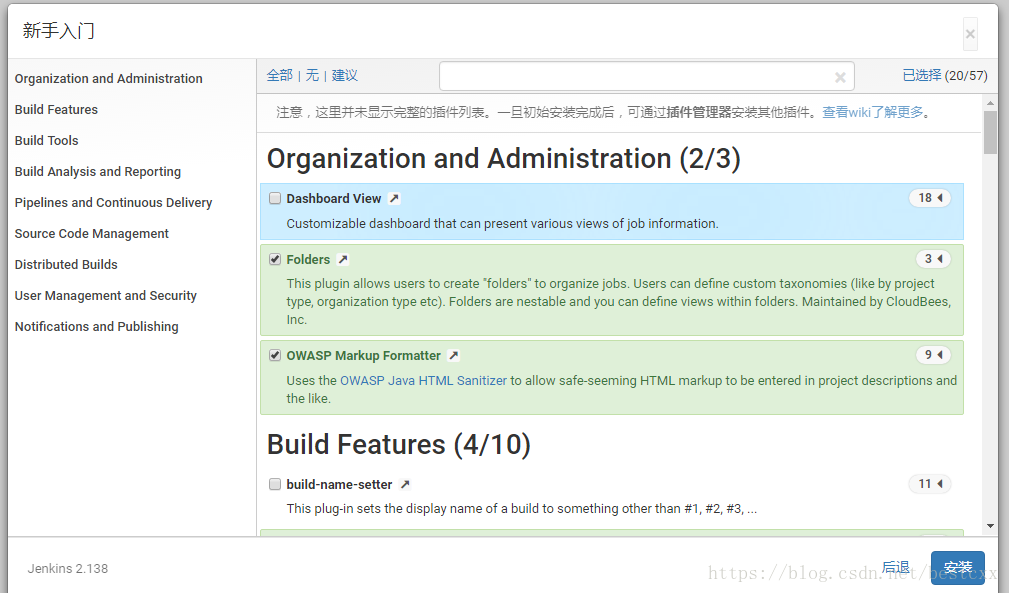Click the scrollbar down arrow
The width and height of the screenshot is (1009, 593).
(x=990, y=526)
